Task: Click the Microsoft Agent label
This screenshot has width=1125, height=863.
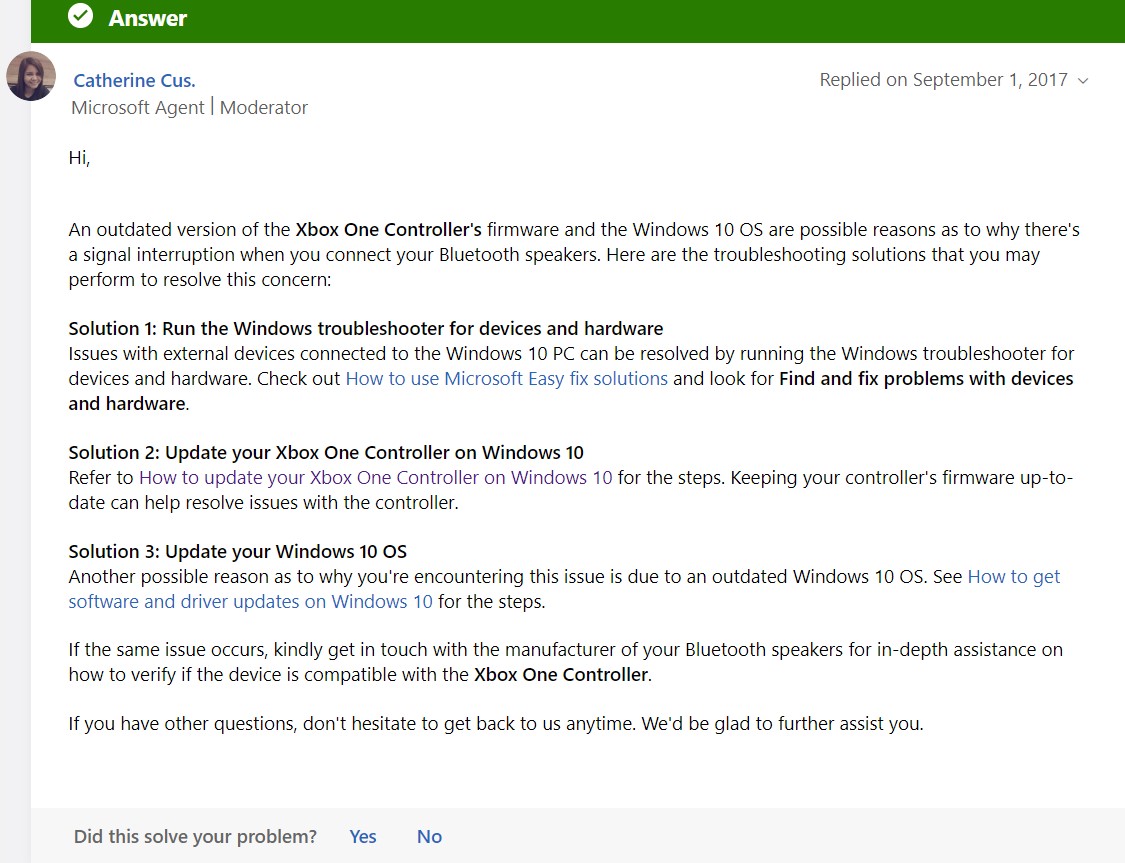Action: 138,108
